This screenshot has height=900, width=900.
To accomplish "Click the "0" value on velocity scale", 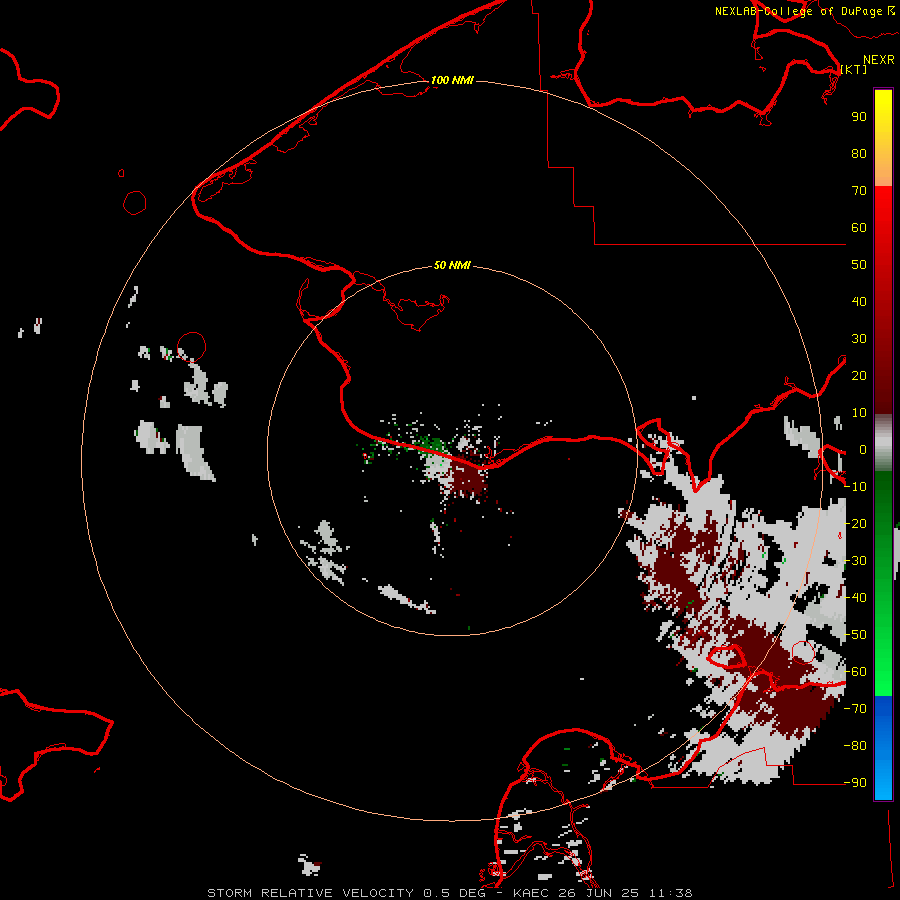I will [x=863, y=449].
